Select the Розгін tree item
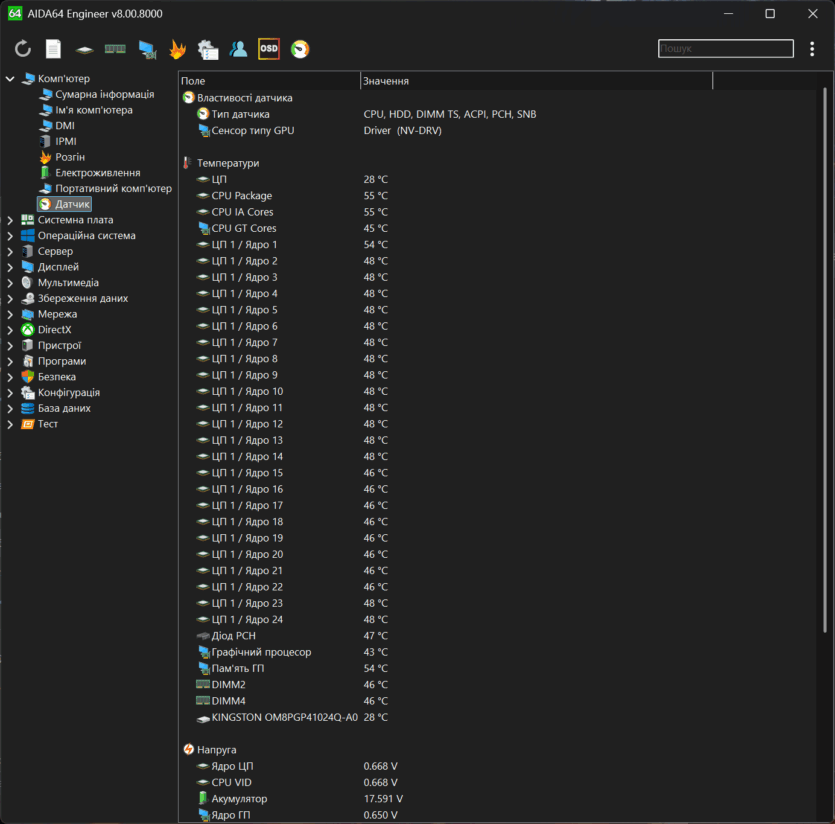 click(x=70, y=157)
